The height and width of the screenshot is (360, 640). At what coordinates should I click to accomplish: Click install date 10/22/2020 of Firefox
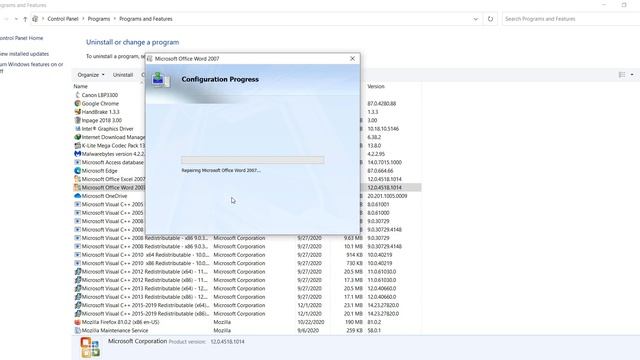point(311,322)
